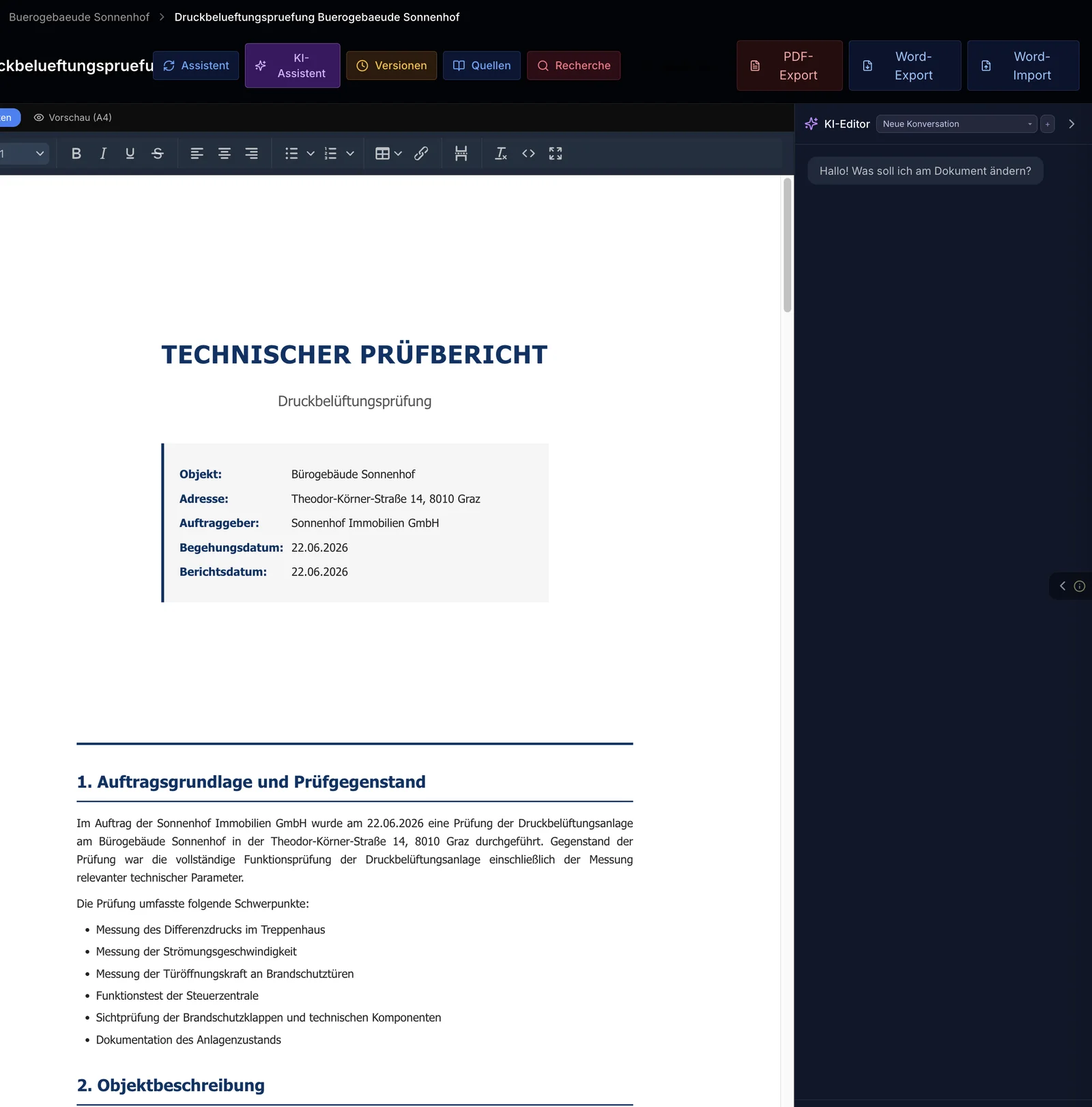Center align the text

tap(225, 154)
